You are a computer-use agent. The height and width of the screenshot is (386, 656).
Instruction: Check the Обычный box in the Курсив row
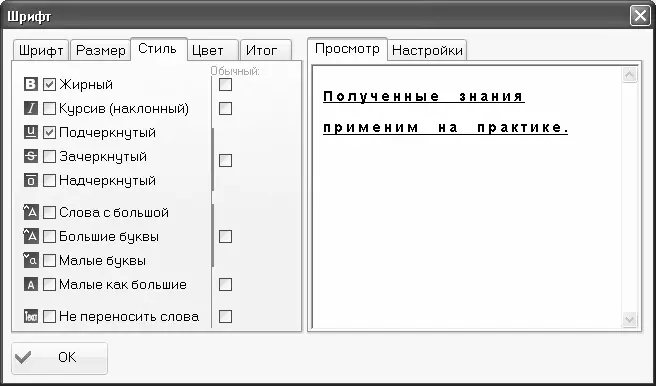pyautogui.click(x=226, y=109)
